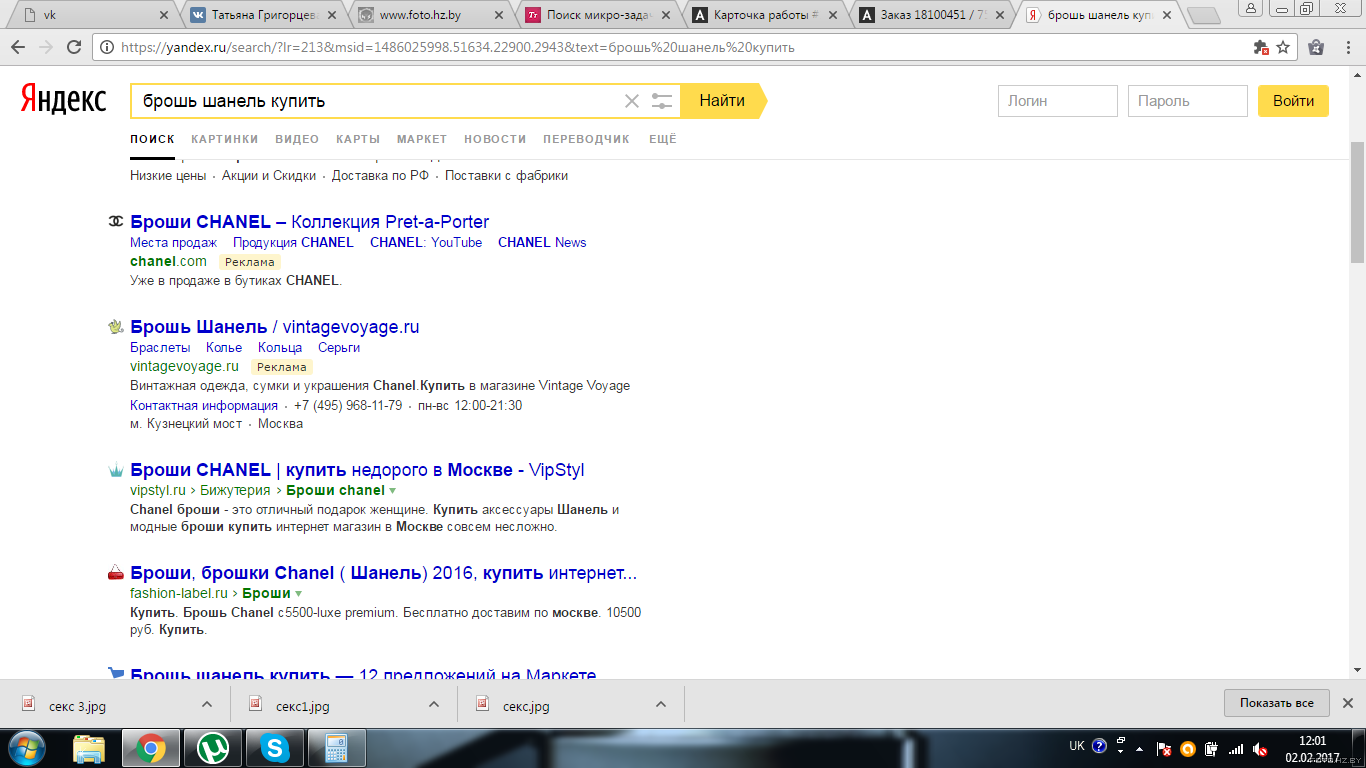Open the ВИДЕО search section
1366x768 pixels.
point(297,139)
